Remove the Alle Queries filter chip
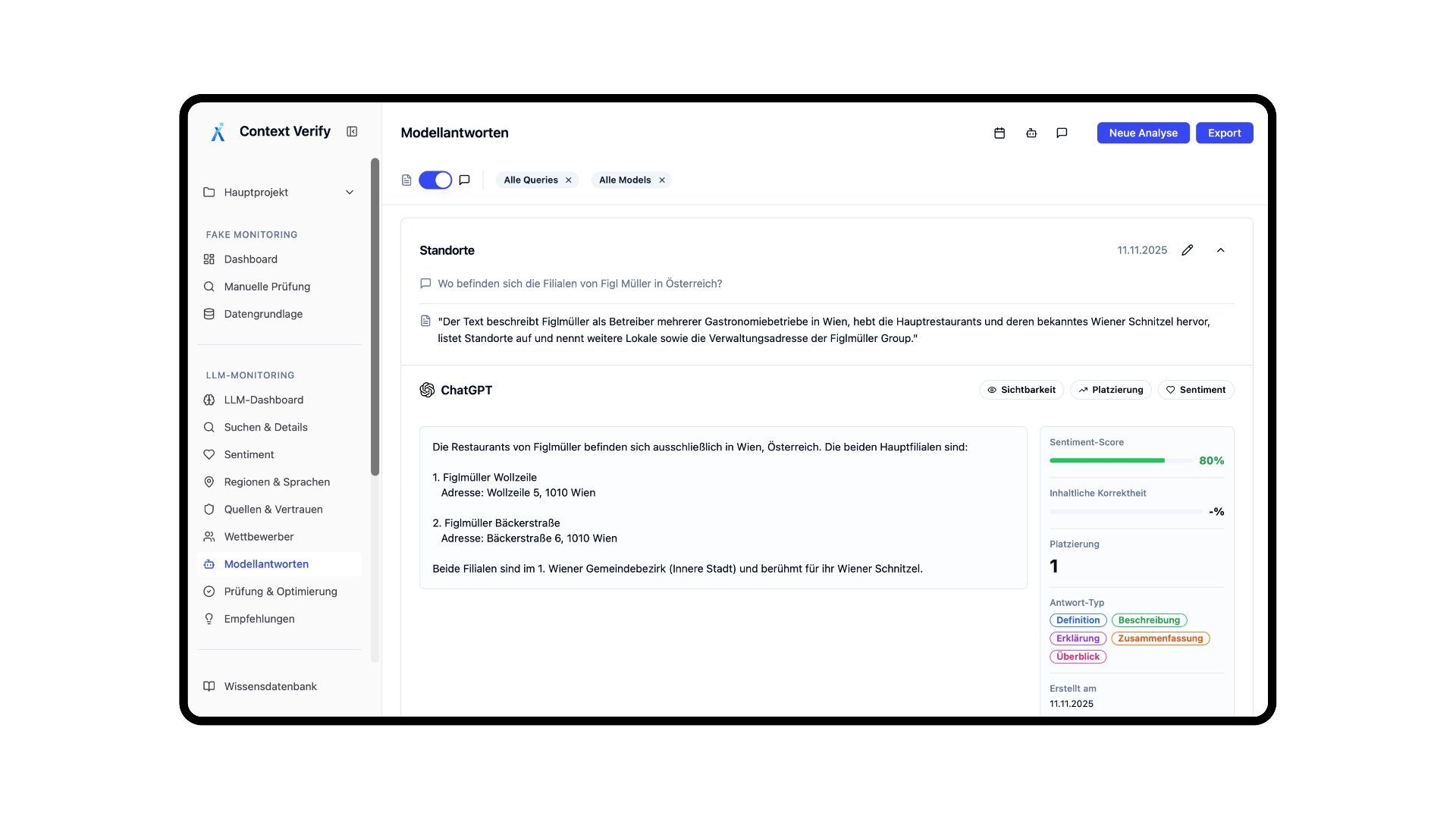 click(568, 180)
